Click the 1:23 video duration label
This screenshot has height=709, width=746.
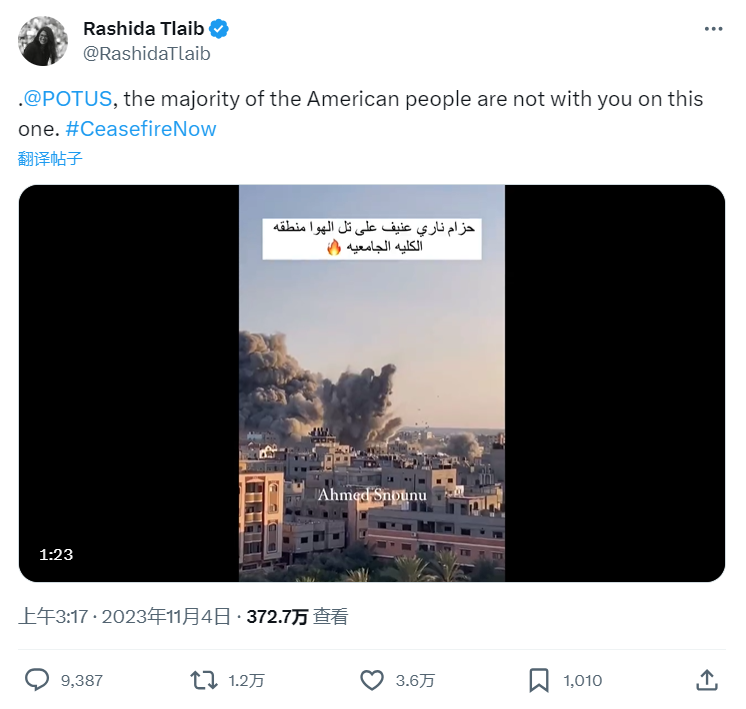(x=56, y=554)
